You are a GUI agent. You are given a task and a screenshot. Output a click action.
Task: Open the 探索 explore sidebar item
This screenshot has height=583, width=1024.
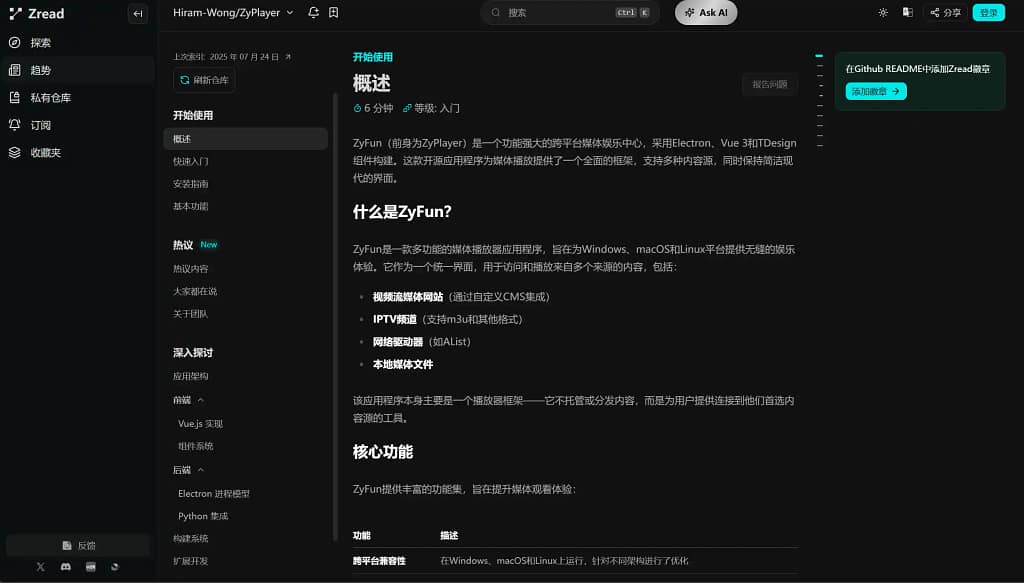40,43
